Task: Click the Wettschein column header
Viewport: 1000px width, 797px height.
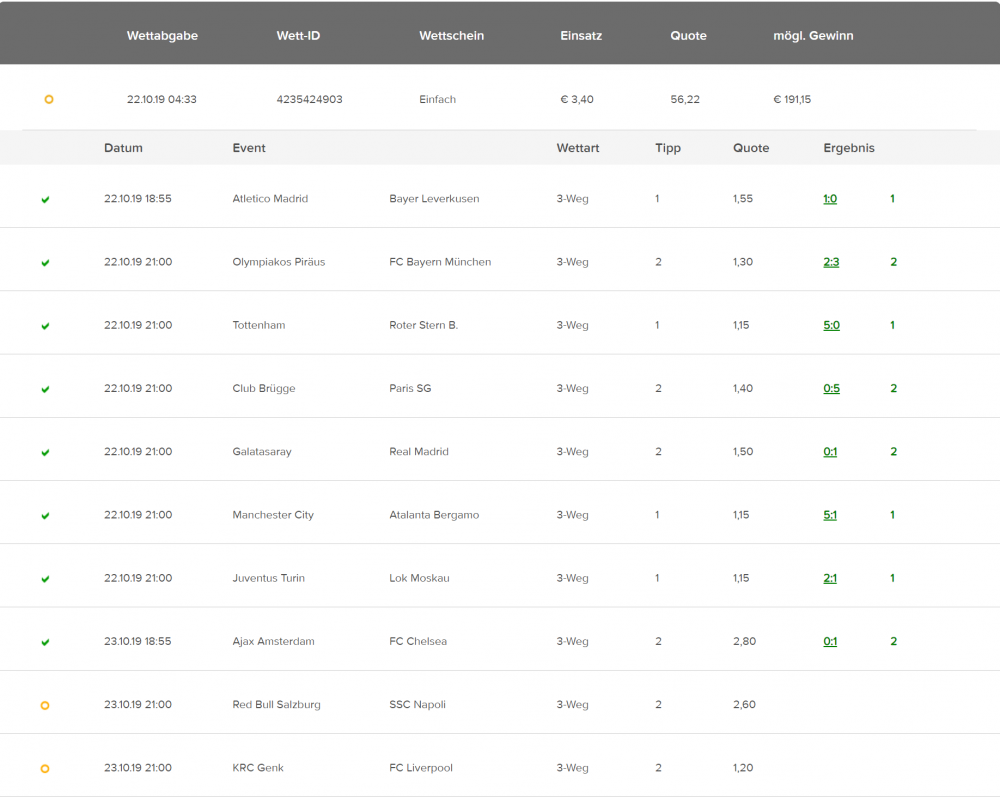Action: [x=452, y=36]
